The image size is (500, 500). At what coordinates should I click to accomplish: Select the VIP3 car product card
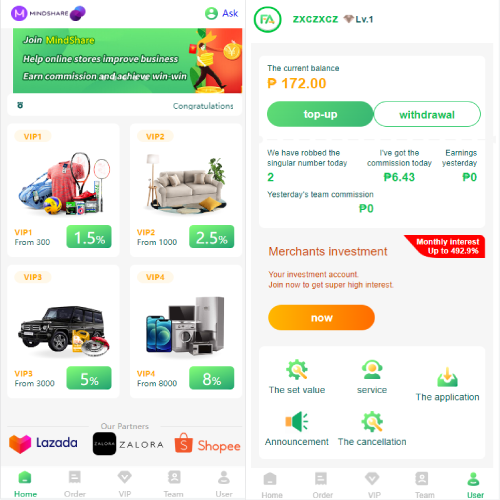point(63,331)
